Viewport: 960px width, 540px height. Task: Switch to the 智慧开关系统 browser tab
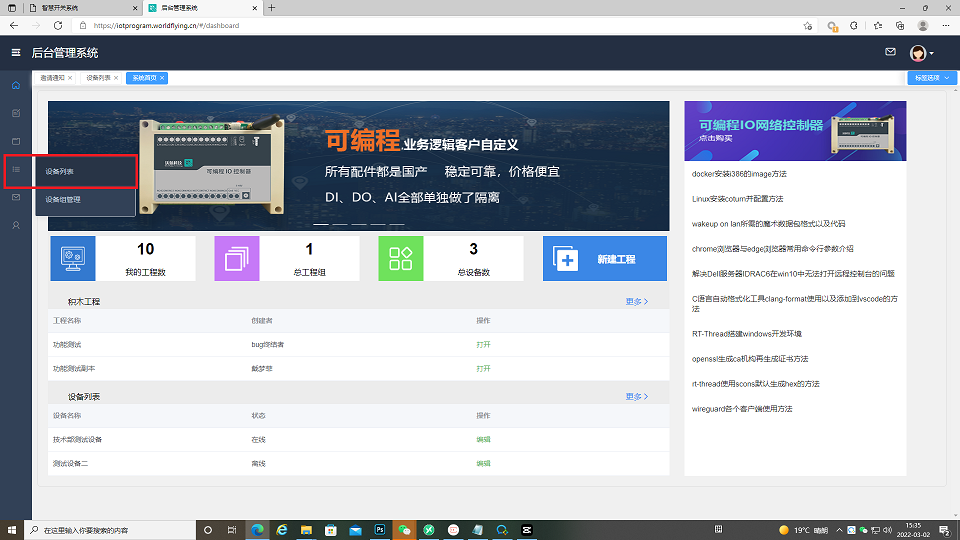click(83, 8)
